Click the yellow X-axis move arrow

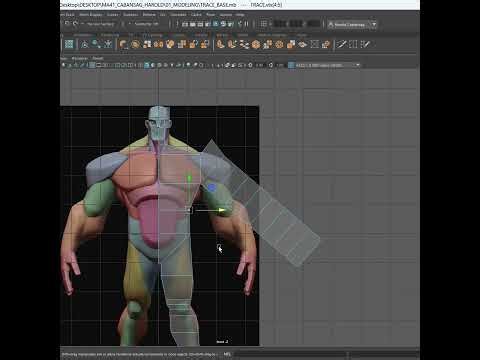pyautogui.click(x=221, y=210)
